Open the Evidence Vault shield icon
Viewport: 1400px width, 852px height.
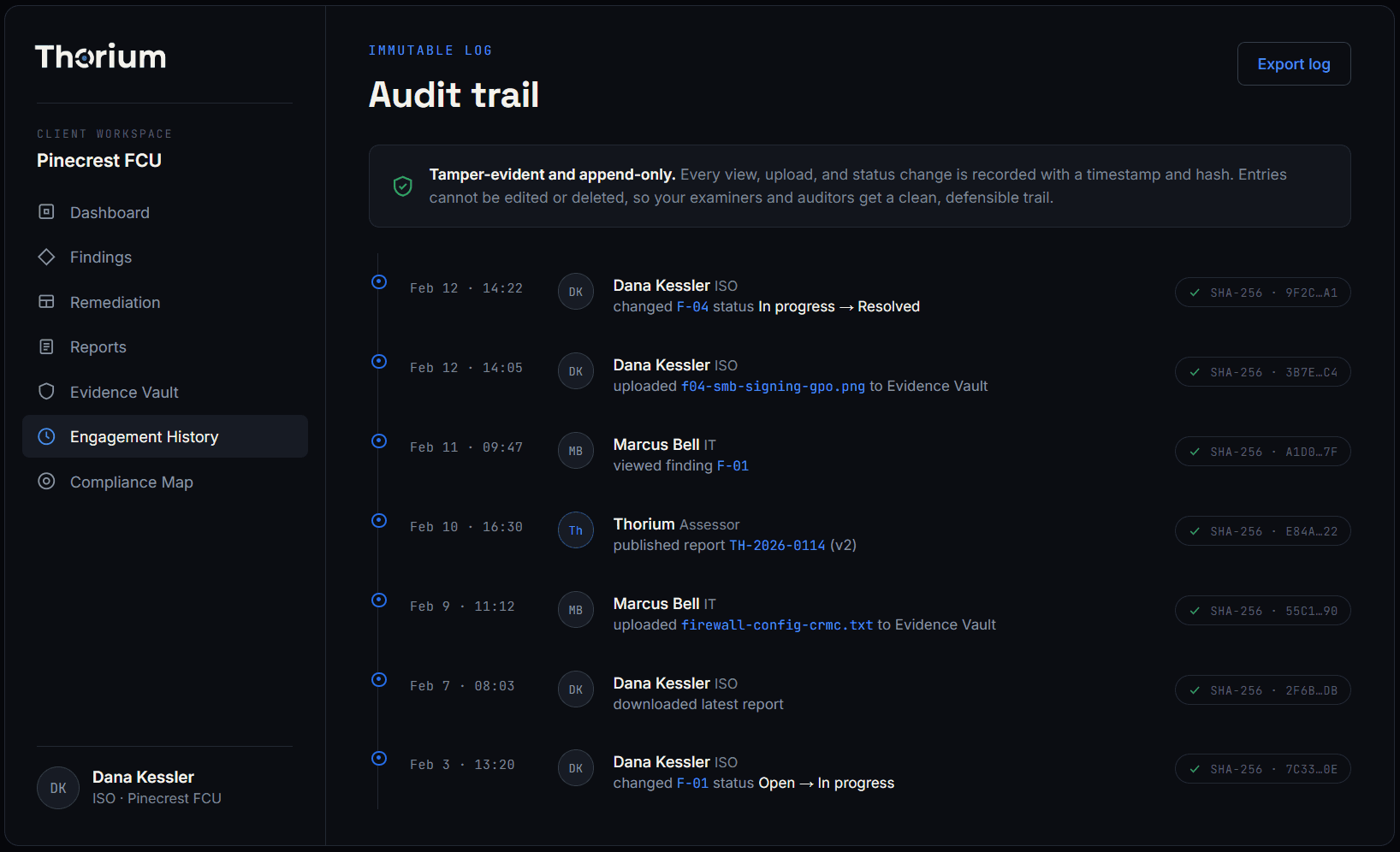tap(46, 391)
